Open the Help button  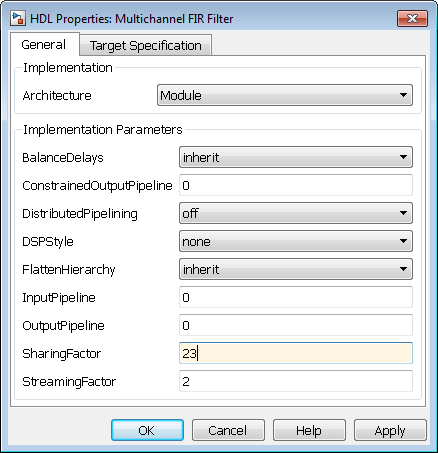pos(309,430)
